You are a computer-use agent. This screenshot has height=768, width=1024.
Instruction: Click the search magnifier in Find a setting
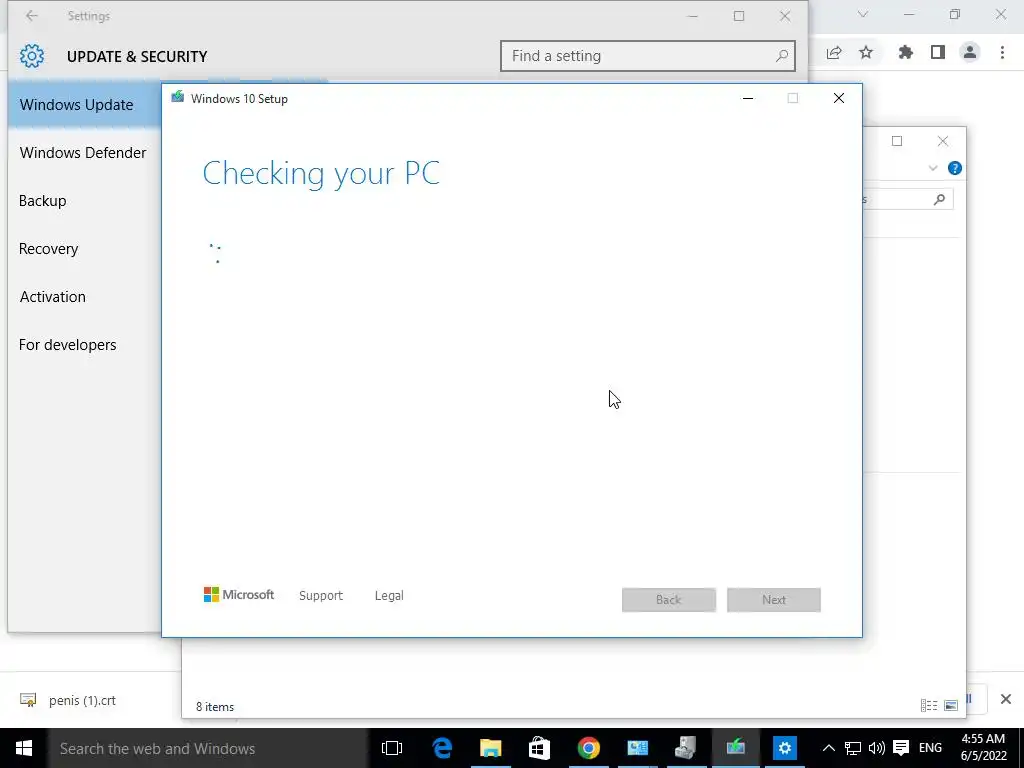point(782,56)
